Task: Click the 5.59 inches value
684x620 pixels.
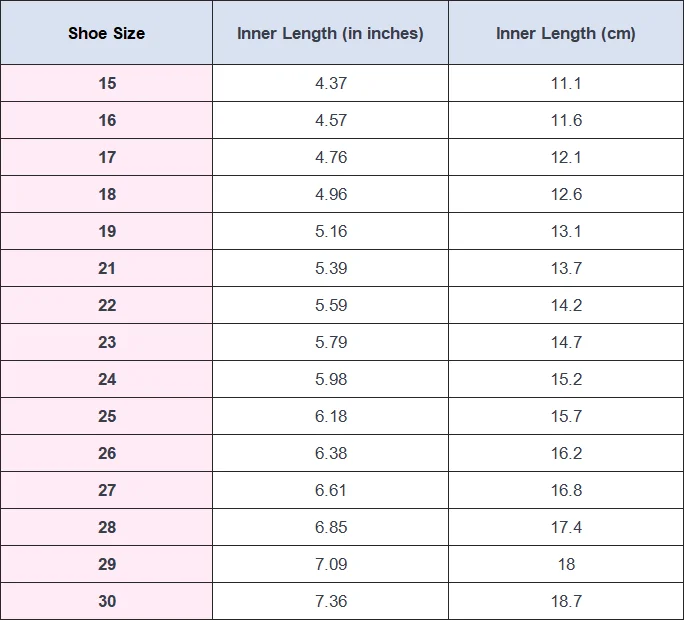Action: tap(331, 305)
